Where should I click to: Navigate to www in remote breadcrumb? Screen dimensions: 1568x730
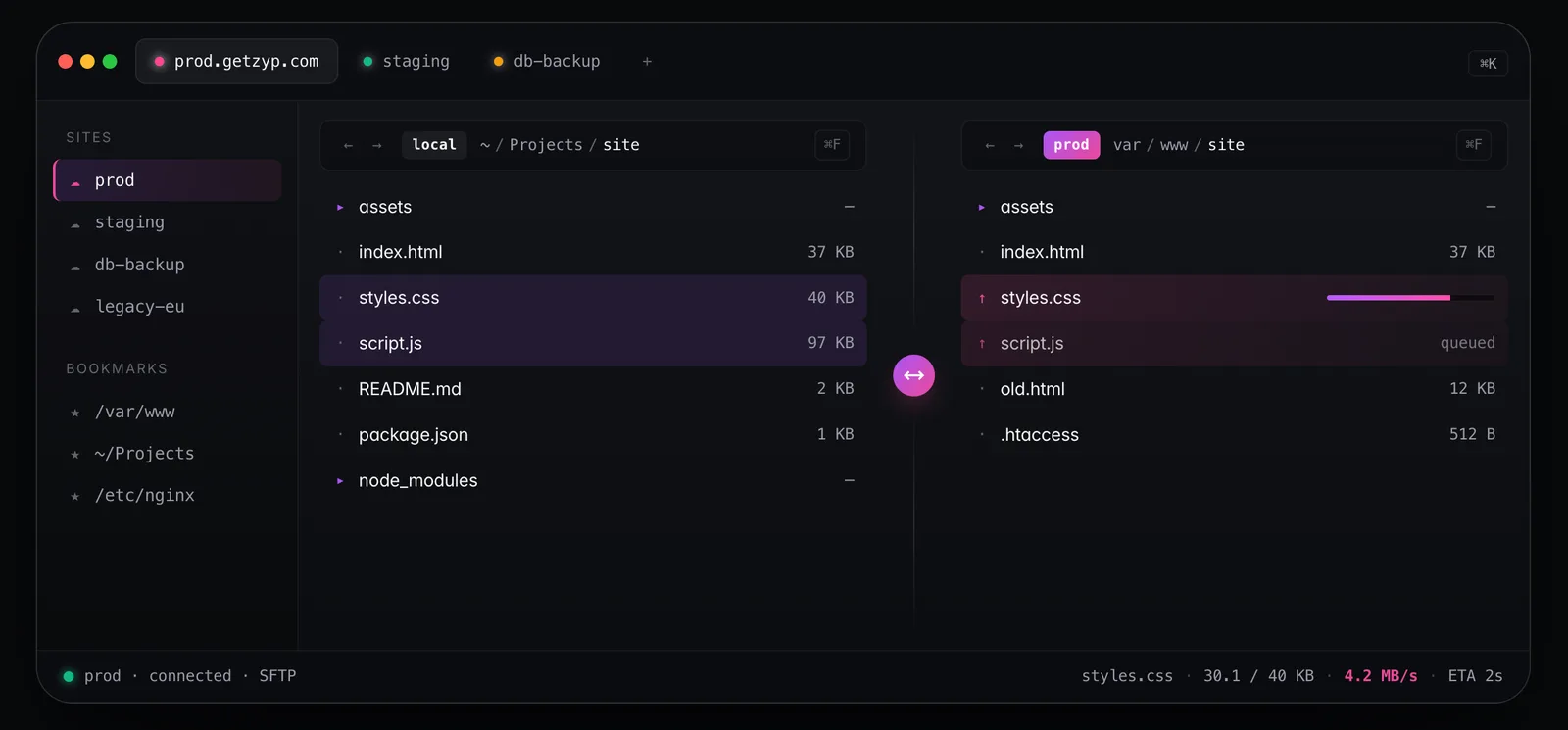tap(1174, 145)
